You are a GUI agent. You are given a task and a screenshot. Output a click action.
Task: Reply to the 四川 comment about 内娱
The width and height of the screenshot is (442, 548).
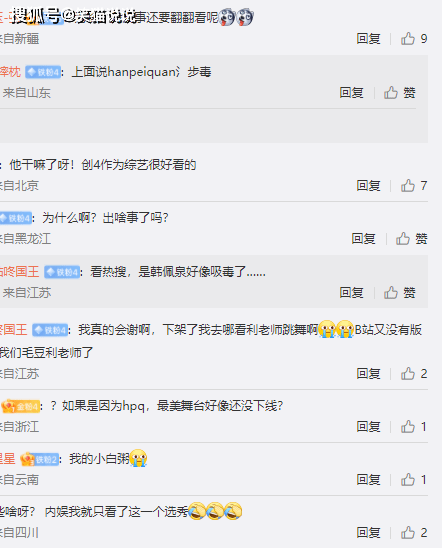tap(368, 533)
